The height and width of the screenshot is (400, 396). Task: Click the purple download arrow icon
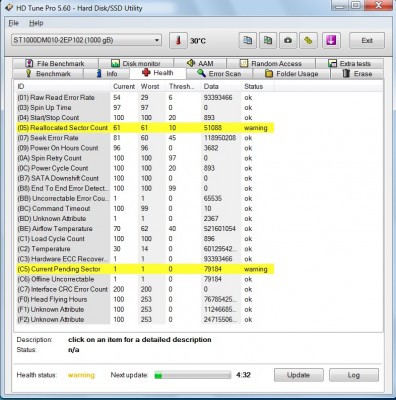click(331, 41)
